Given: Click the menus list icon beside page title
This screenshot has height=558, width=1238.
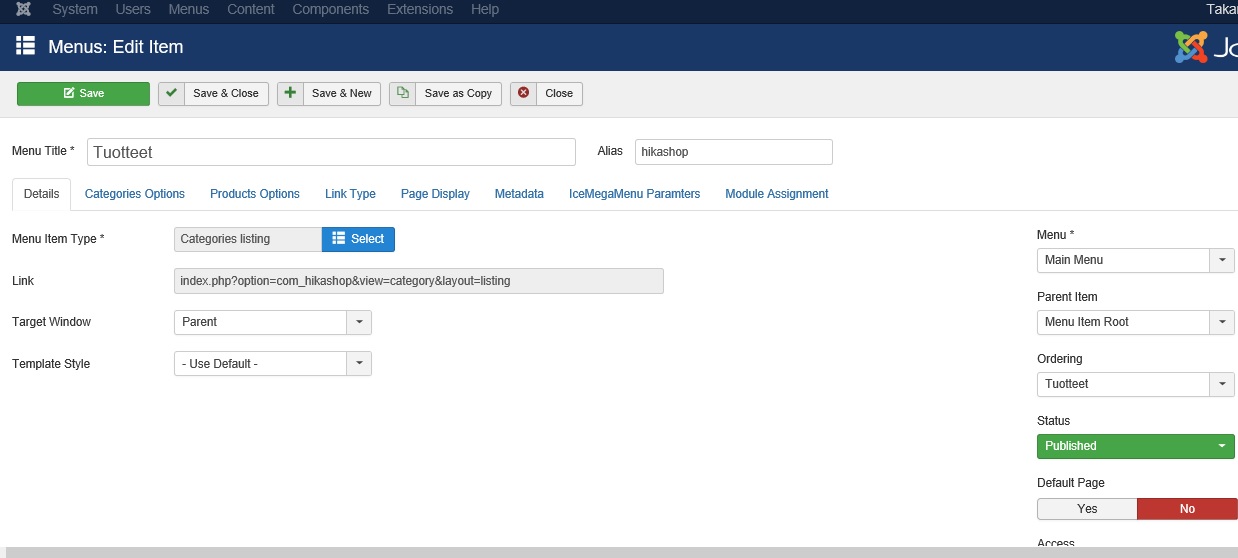Looking at the screenshot, I should click(x=26, y=46).
